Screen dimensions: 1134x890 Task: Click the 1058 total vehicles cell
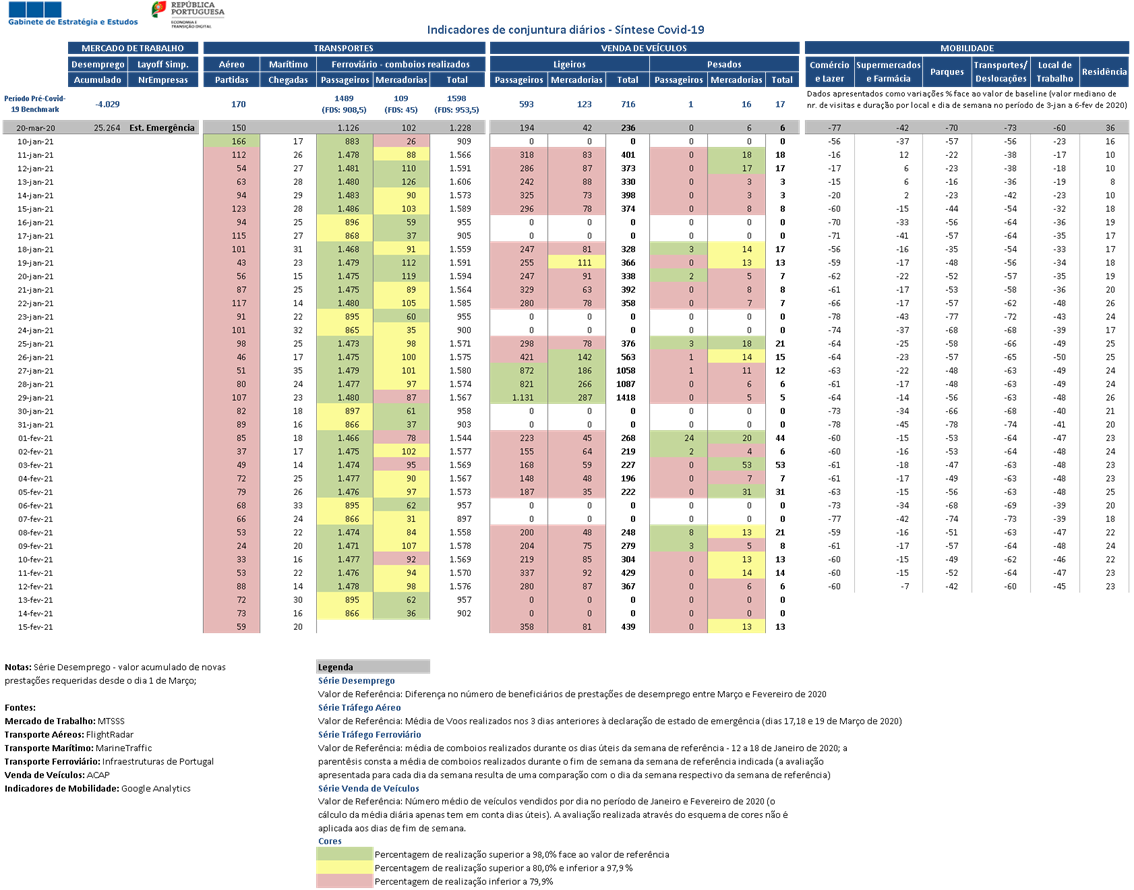[626, 371]
